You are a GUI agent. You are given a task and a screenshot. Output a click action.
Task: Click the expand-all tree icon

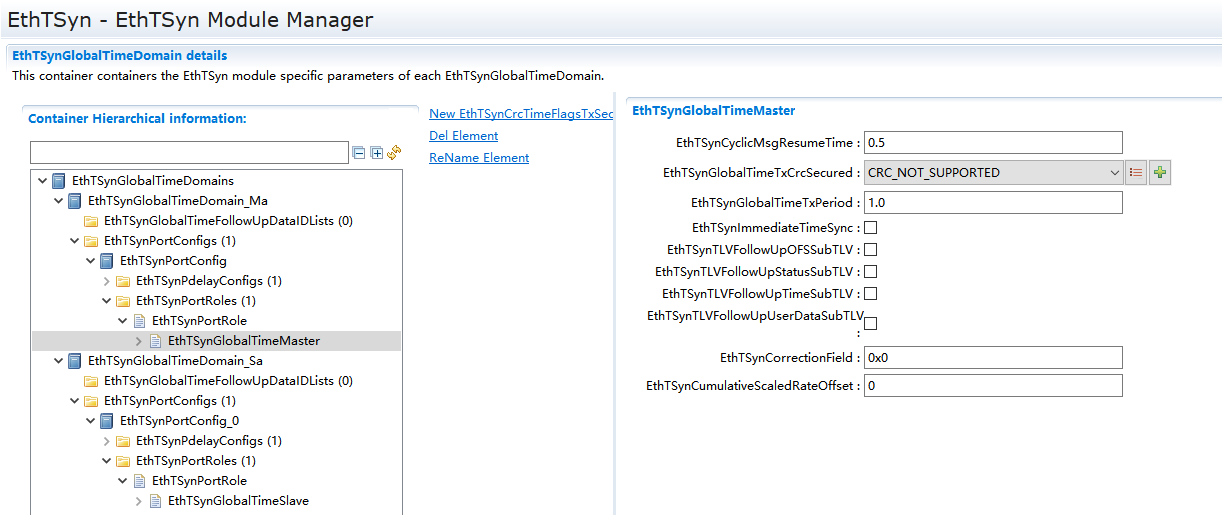[x=377, y=153]
